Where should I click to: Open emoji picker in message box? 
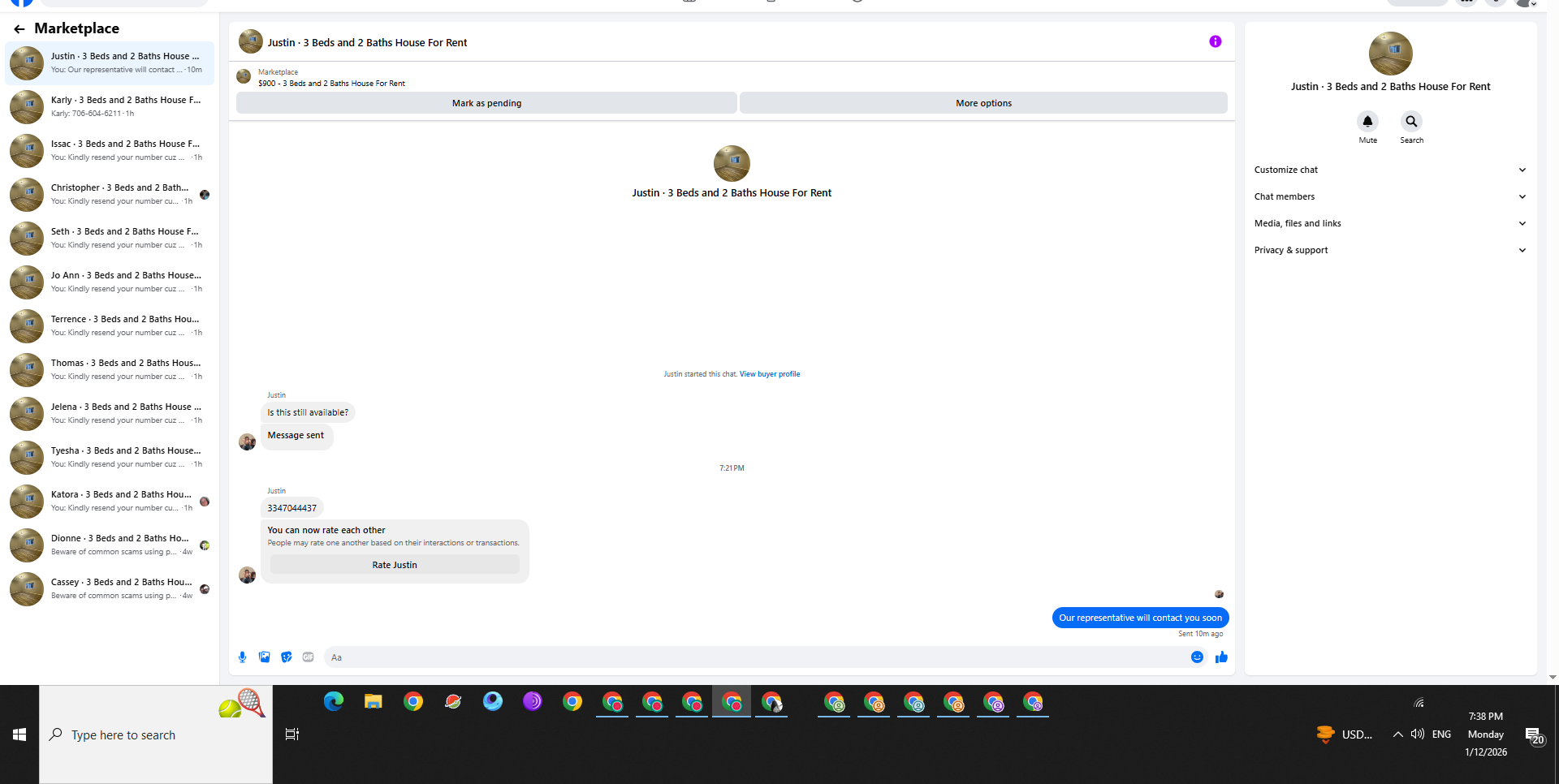click(1197, 657)
